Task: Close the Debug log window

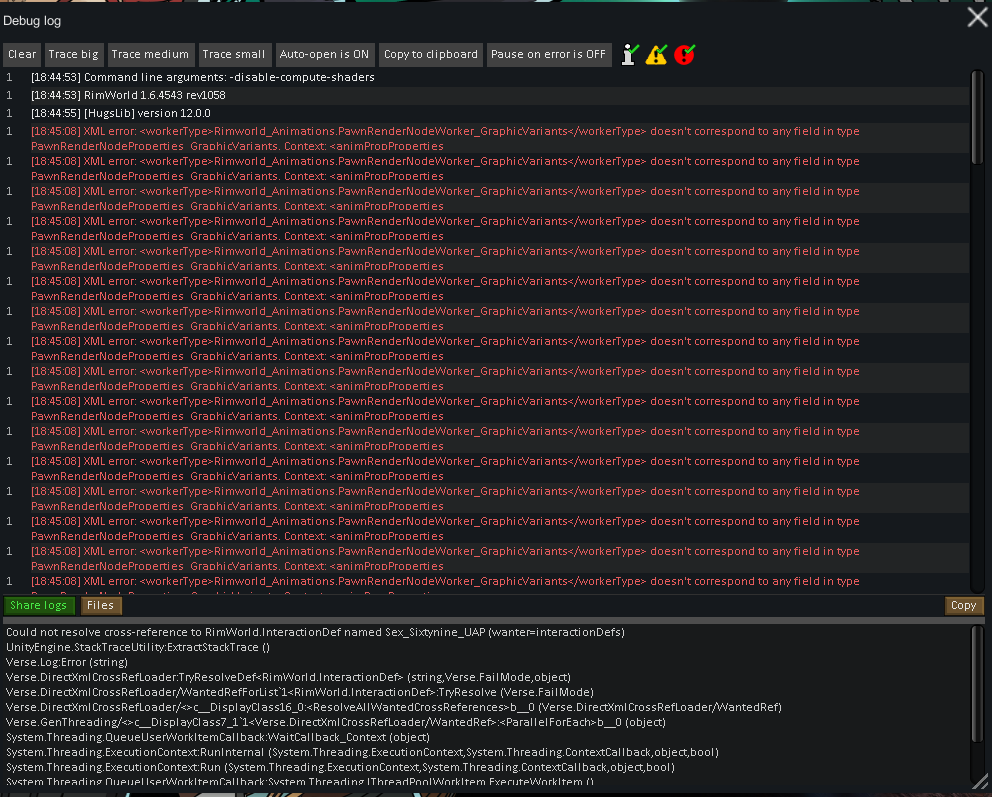Action: click(977, 18)
